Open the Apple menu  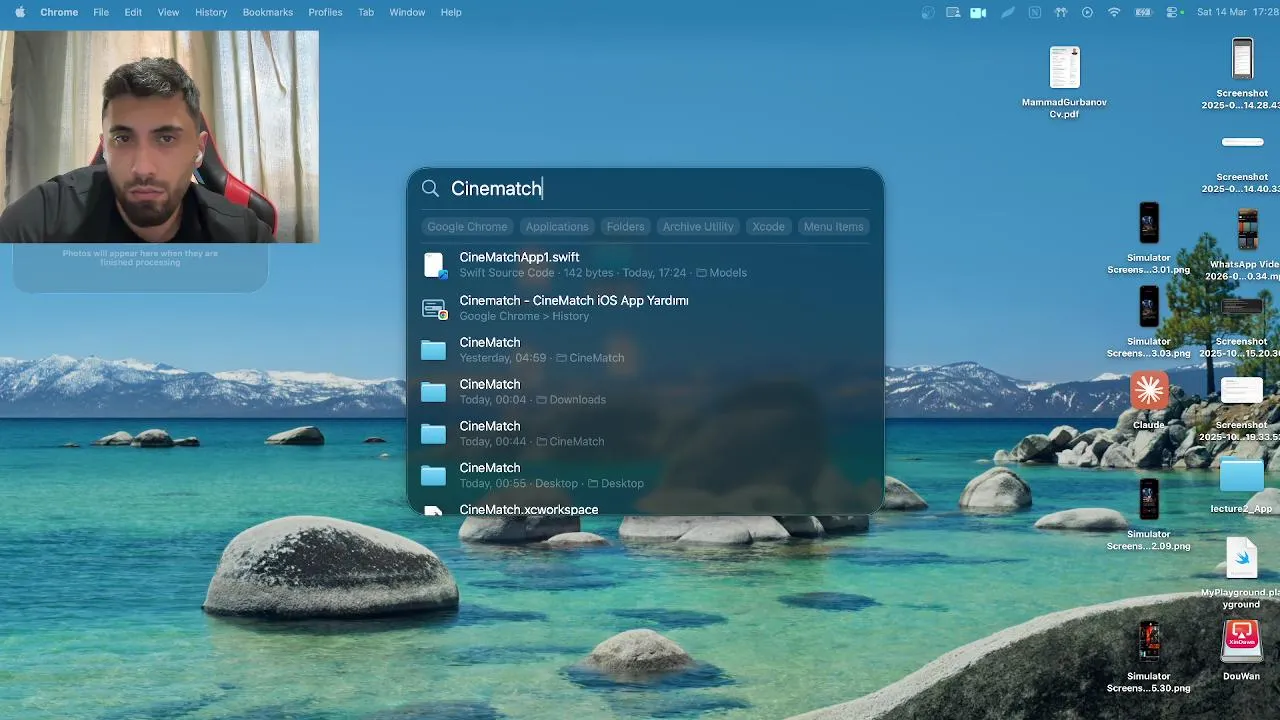tap(19, 12)
